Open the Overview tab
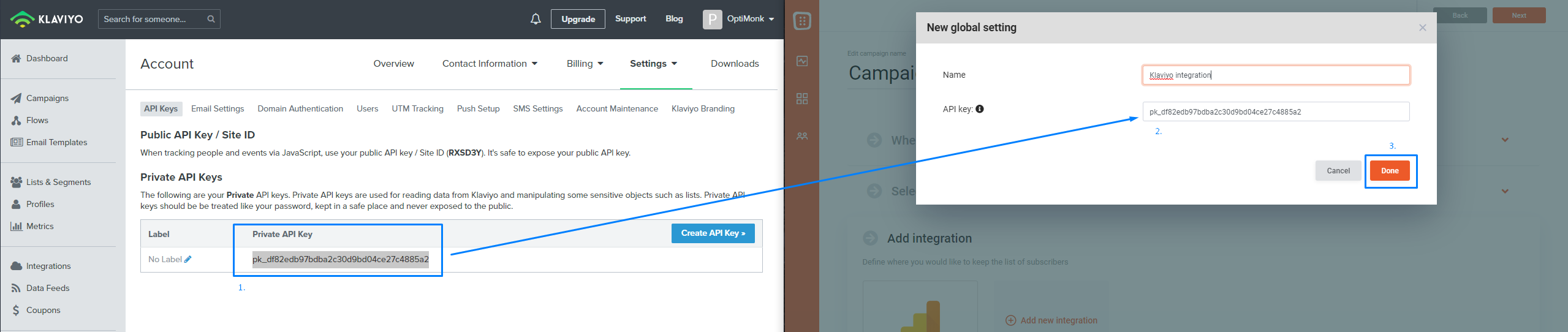 [393, 64]
